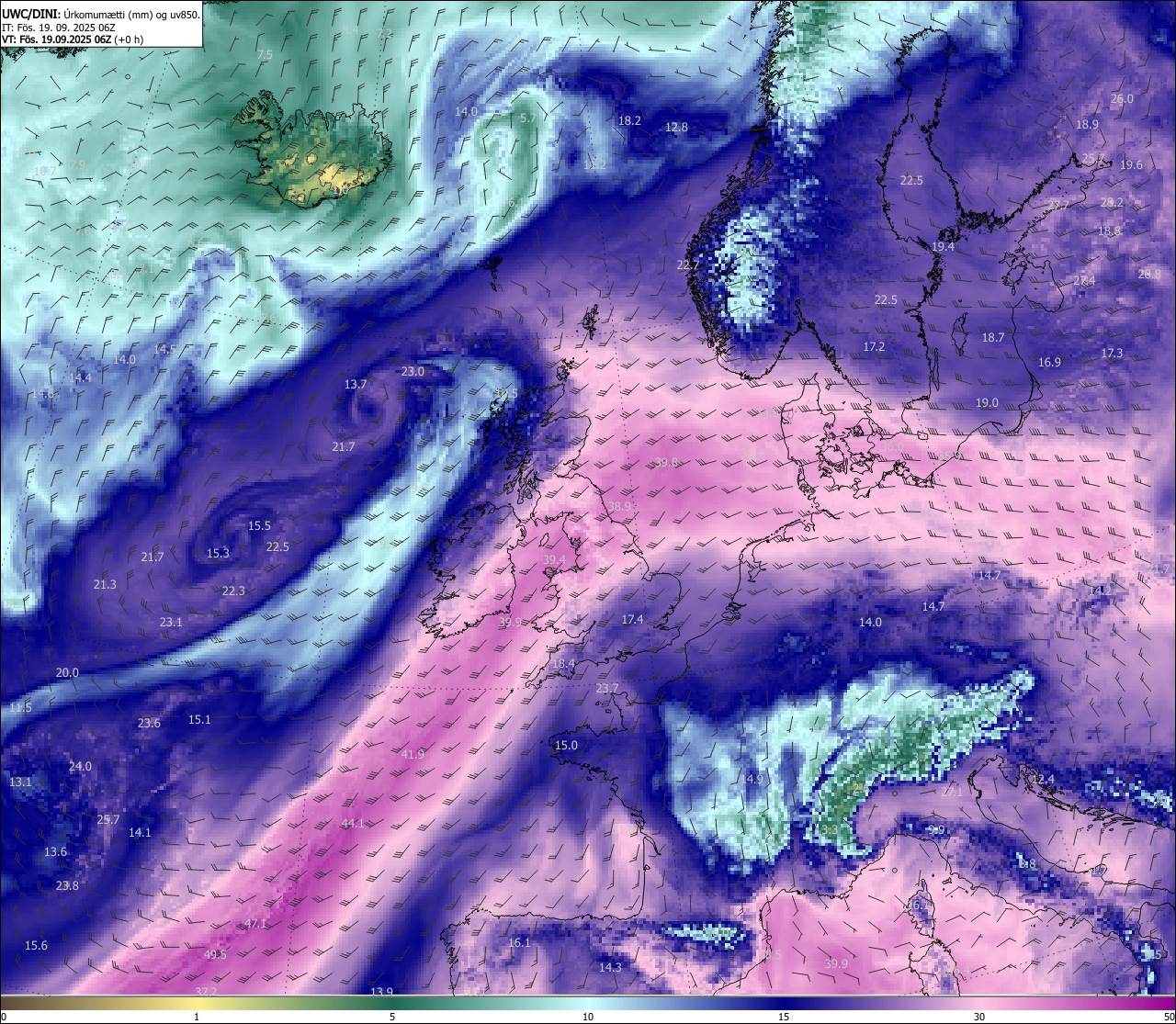Click the 19.0 value on the map
The image size is (1176, 1024).
tap(987, 403)
